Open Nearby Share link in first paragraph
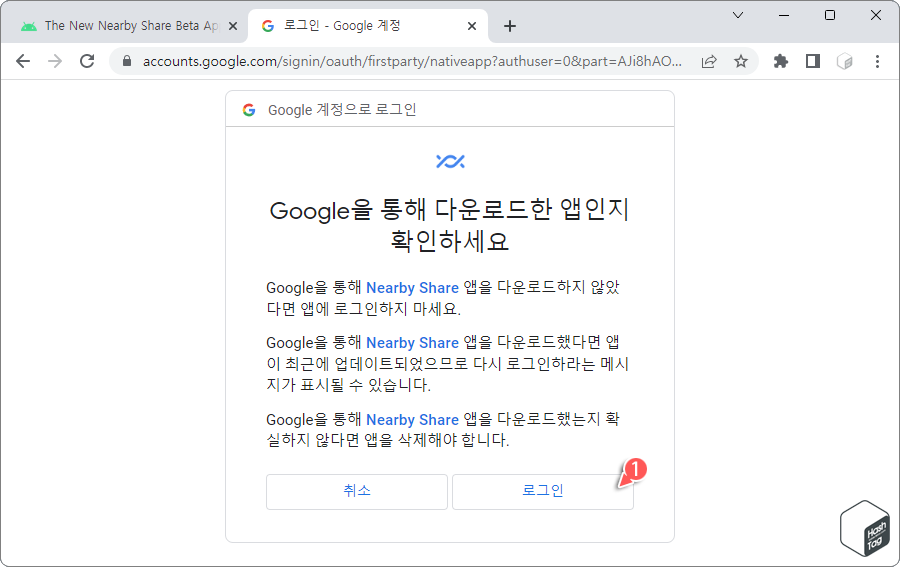Viewport: 900px width, 567px height. pos(412,288)
